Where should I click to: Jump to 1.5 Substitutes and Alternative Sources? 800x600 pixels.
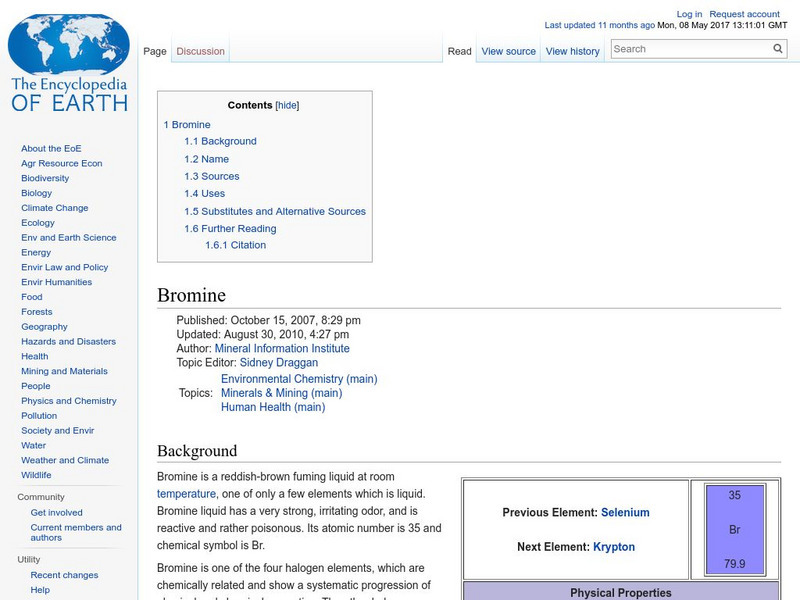275,211
